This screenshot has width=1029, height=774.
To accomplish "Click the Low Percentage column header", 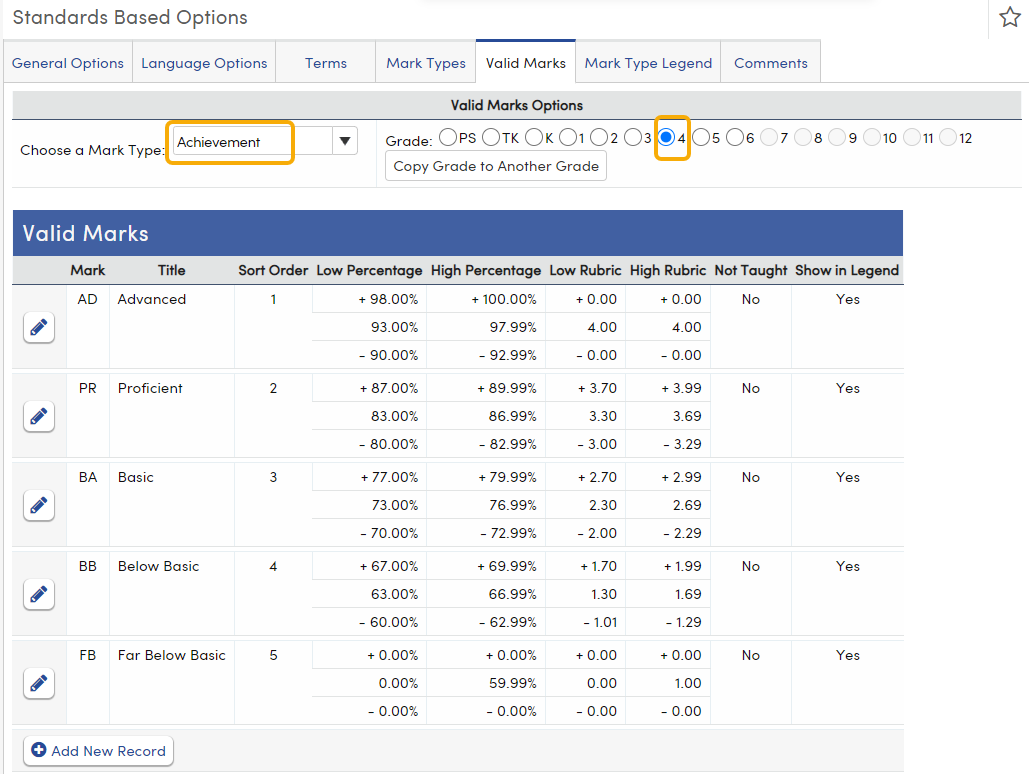I will [369, 270].
